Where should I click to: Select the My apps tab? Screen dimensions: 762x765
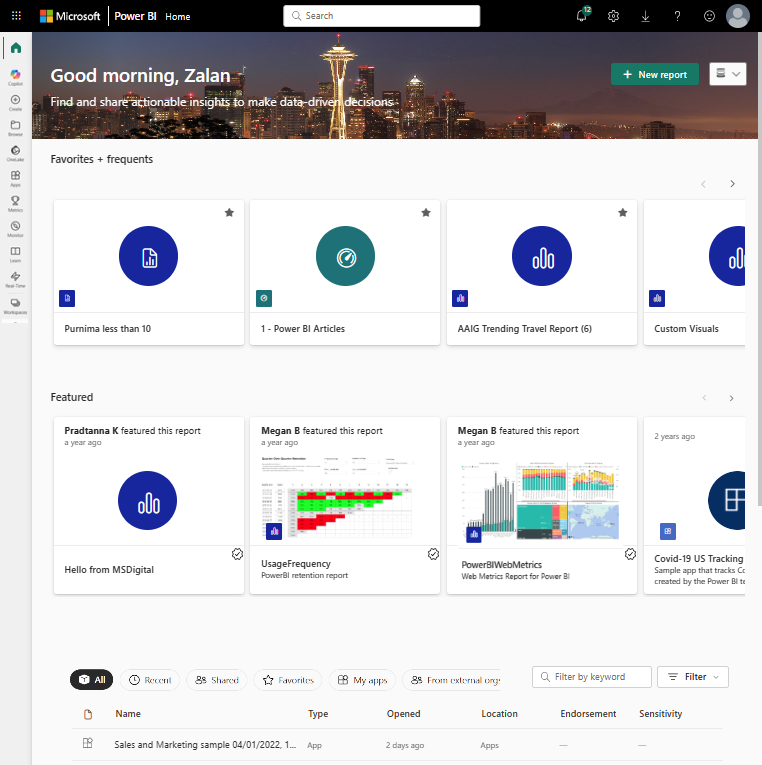click(364, 680)
